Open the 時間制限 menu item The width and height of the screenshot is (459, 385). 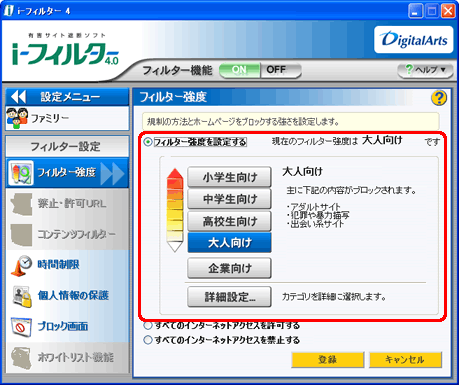point(67,266)
